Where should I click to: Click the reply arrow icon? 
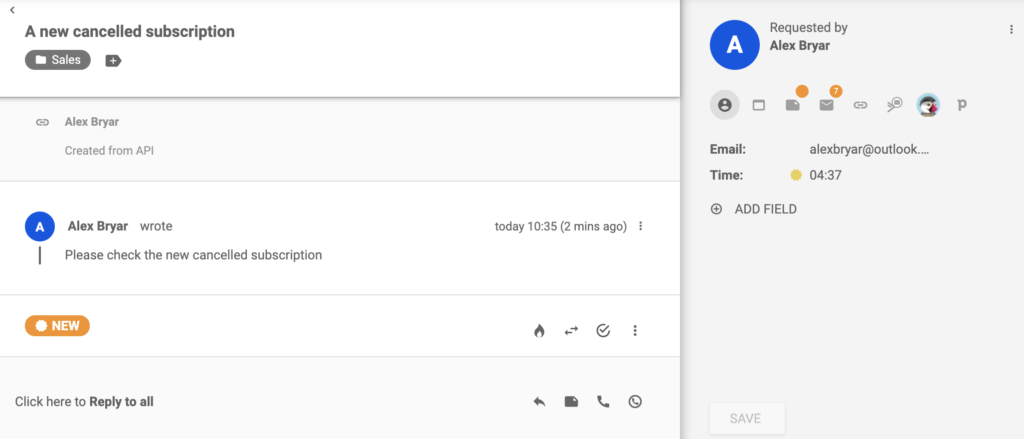click(539, 402)
